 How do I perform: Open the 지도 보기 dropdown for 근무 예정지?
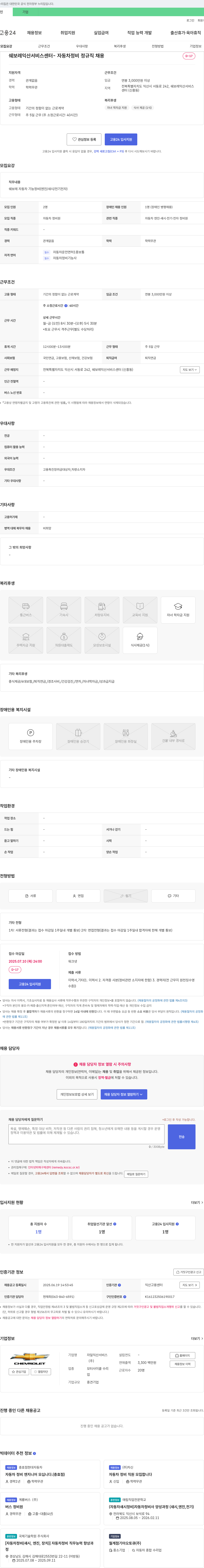pos(189,370)
